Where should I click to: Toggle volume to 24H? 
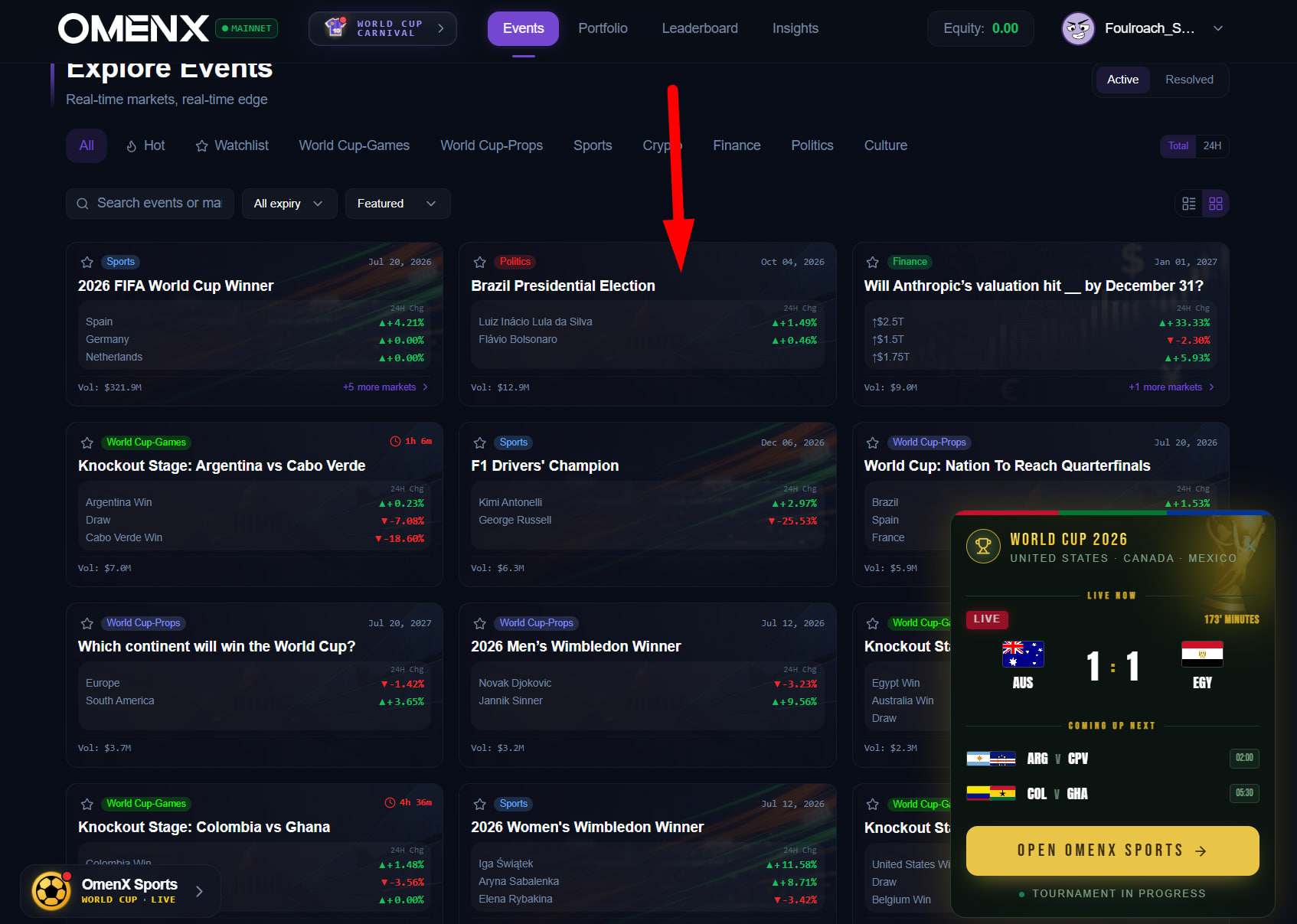pos(1212,145)
